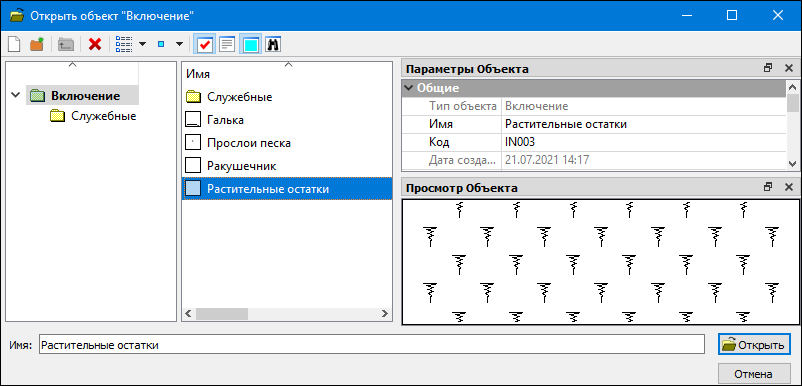
Task: Delete selected object with red X
Action: coord(95,44)
